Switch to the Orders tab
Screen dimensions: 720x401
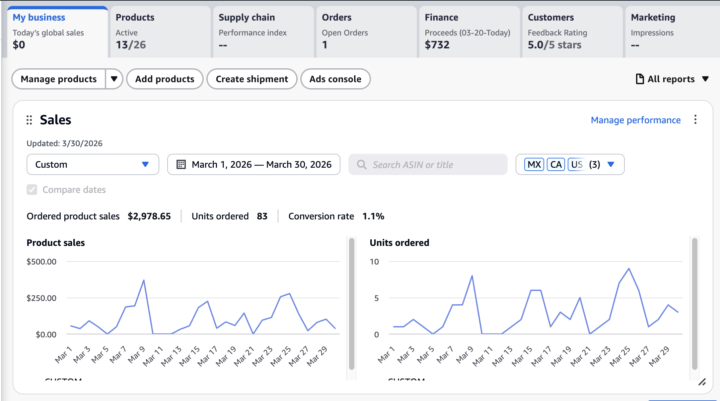coord(366,32)
